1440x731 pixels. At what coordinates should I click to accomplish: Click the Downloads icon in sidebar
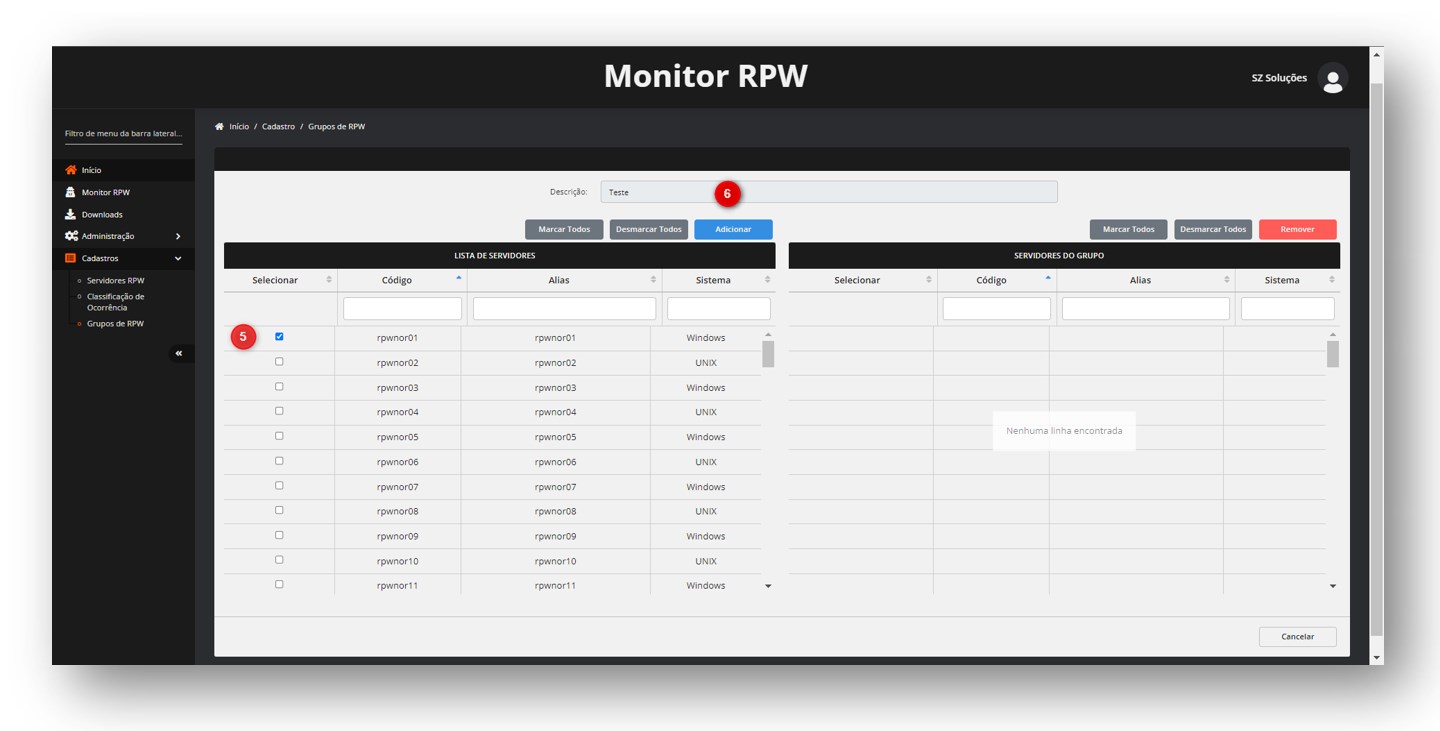(x=71, y=214)
